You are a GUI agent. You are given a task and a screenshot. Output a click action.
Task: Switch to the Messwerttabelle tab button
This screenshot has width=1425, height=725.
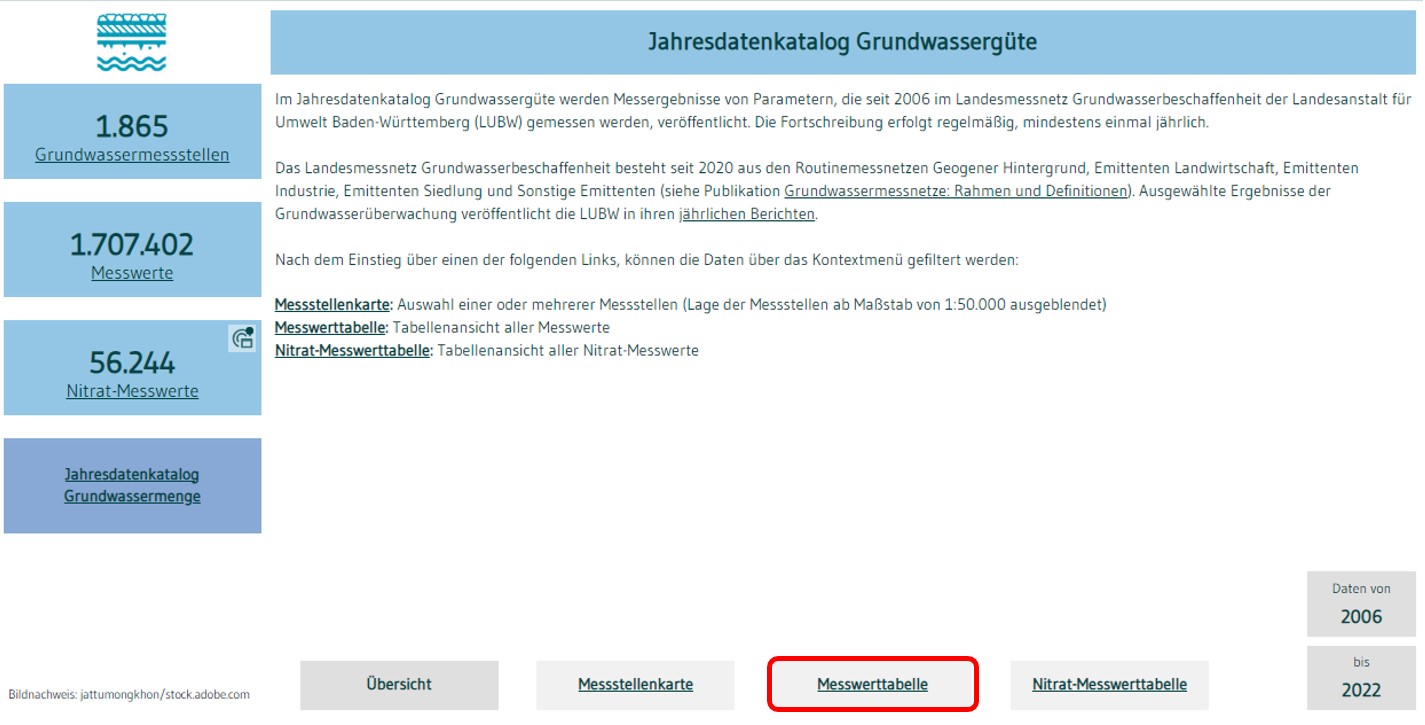872,685
